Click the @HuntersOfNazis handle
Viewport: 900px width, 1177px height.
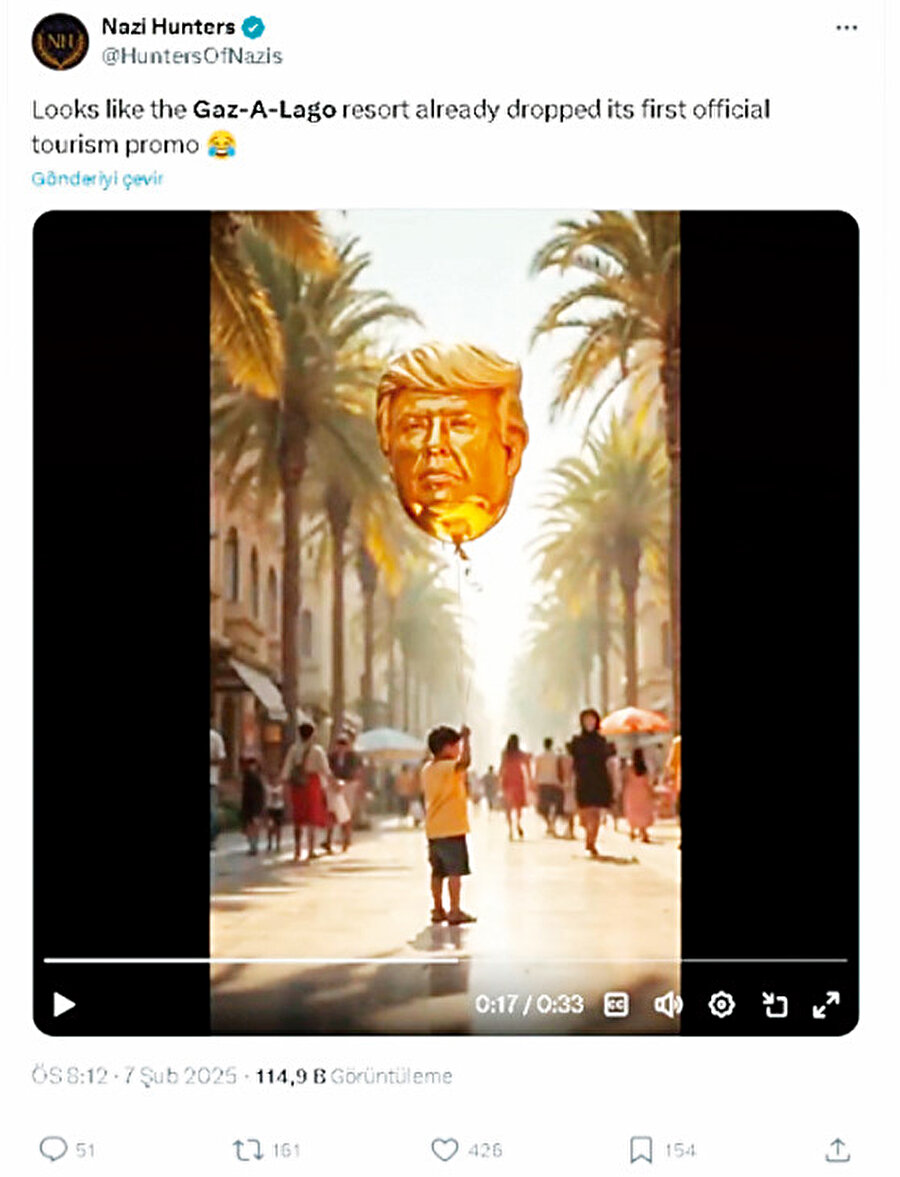click(192, 56)
